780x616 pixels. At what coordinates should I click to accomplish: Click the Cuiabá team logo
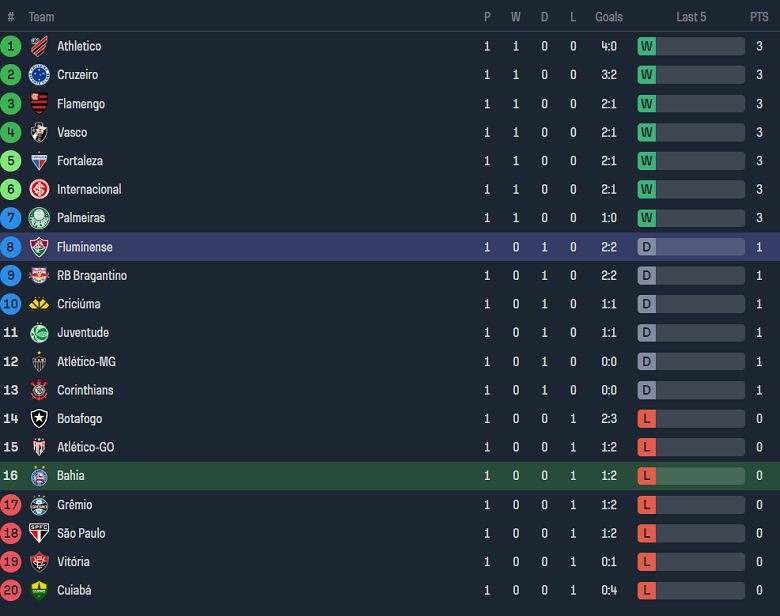(39, 590)
